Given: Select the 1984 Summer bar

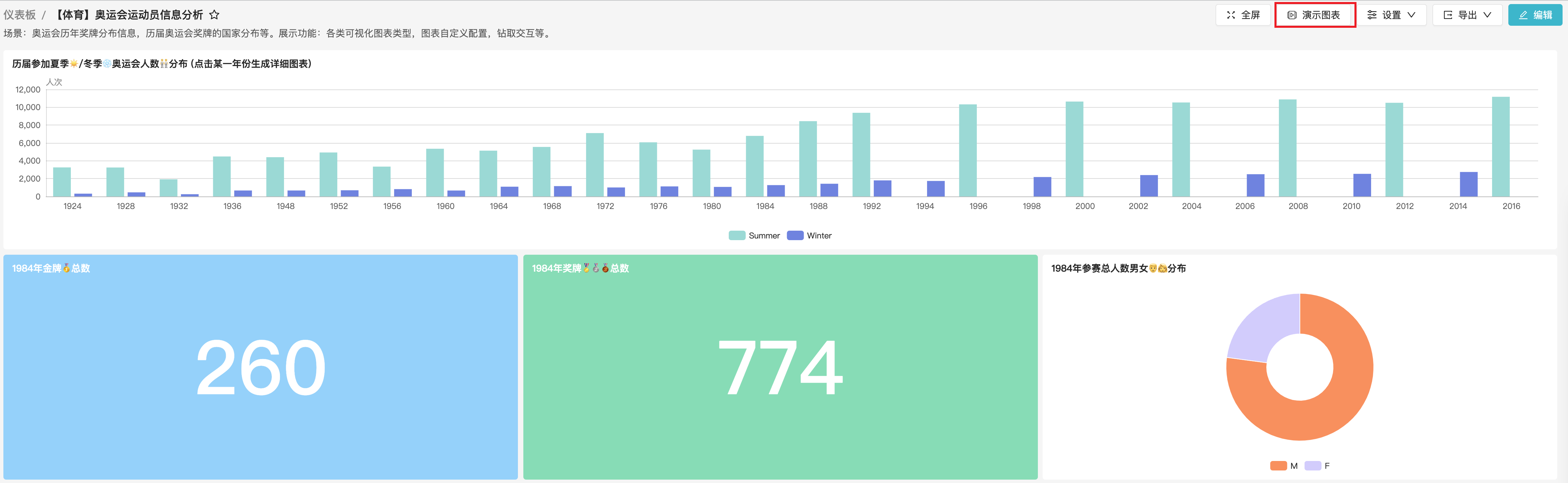Looking at the screenshot, I should (755, 166).
